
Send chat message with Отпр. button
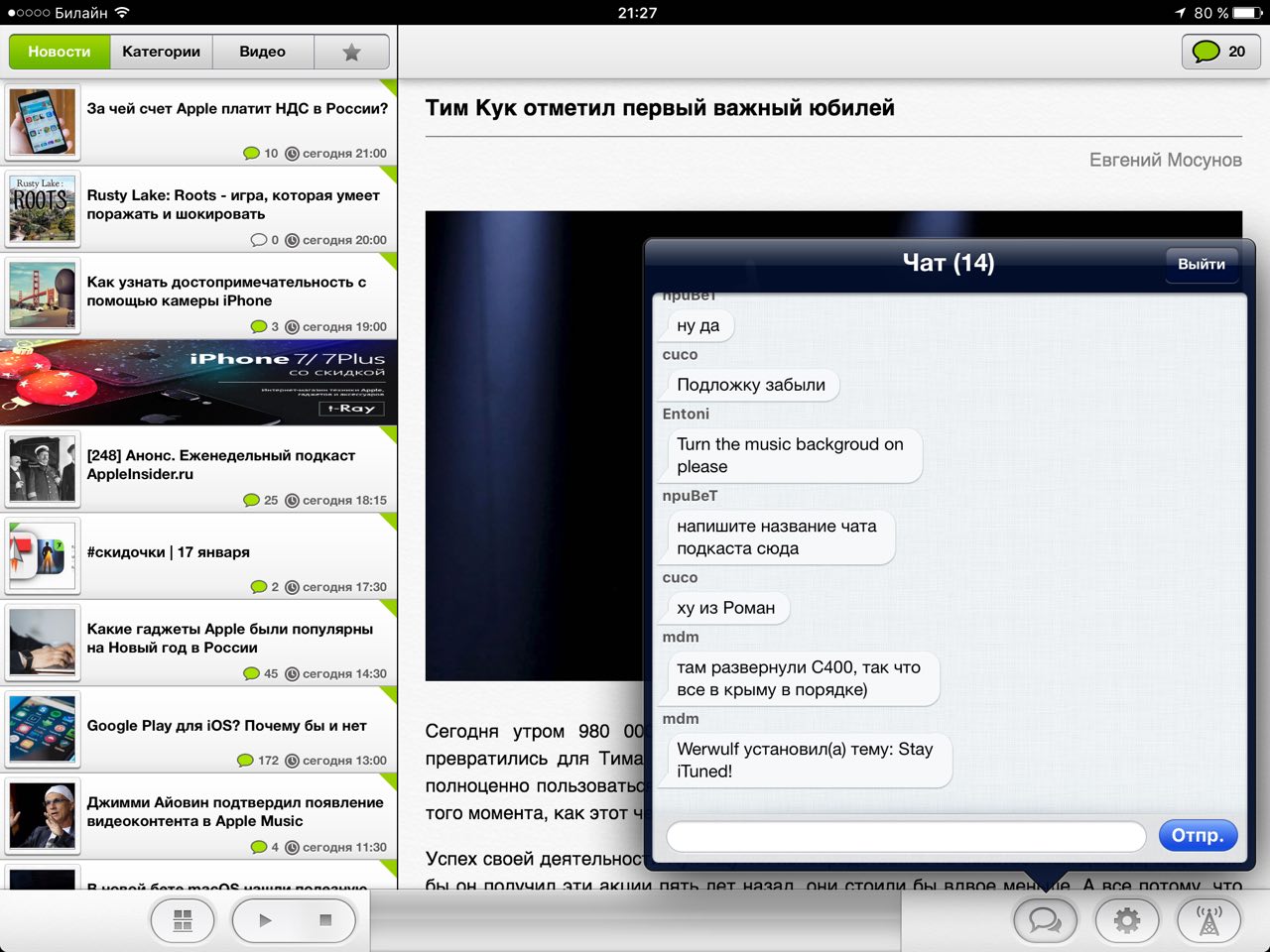click(x=1198, y=835)
